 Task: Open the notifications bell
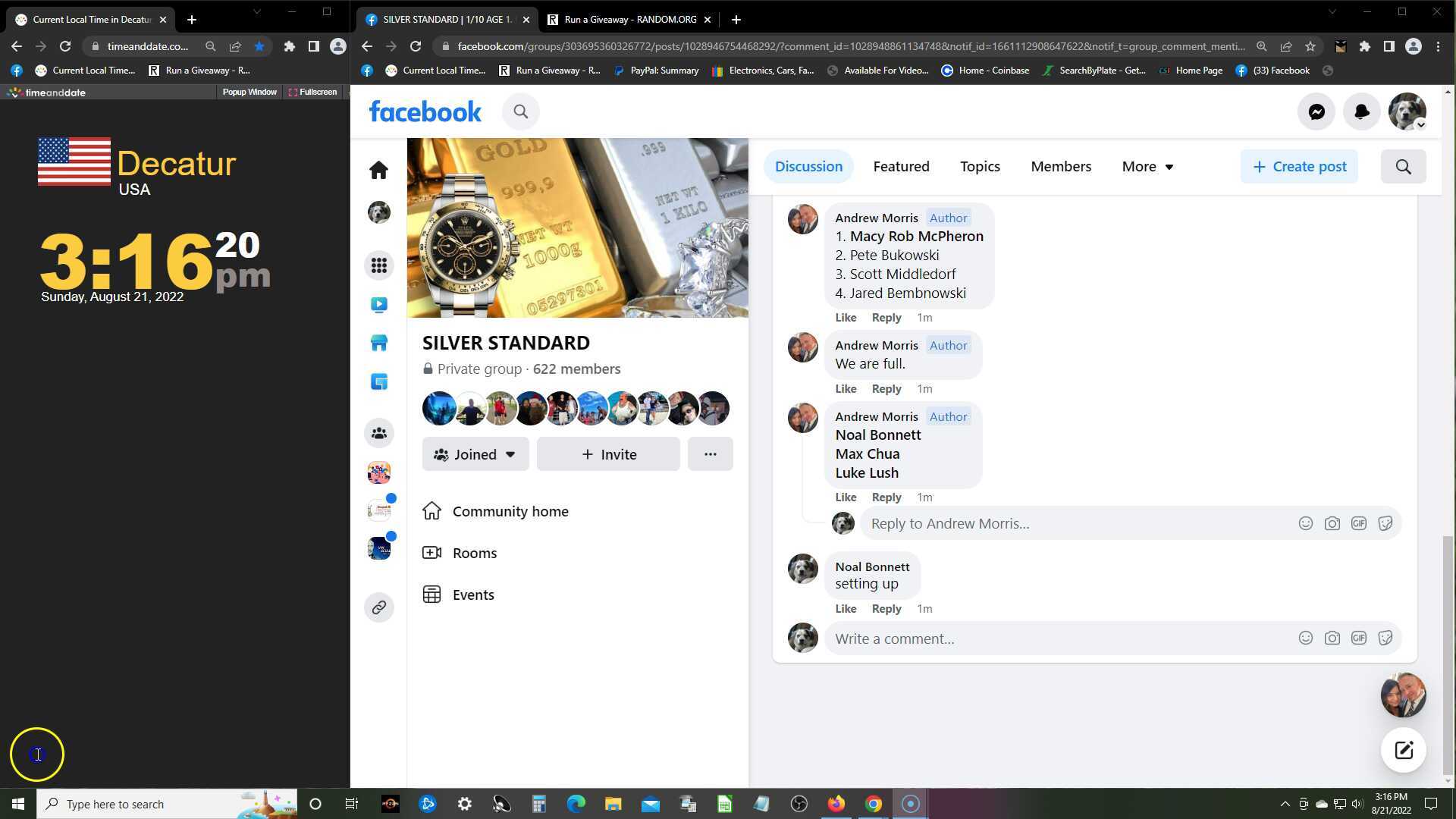1362,111
